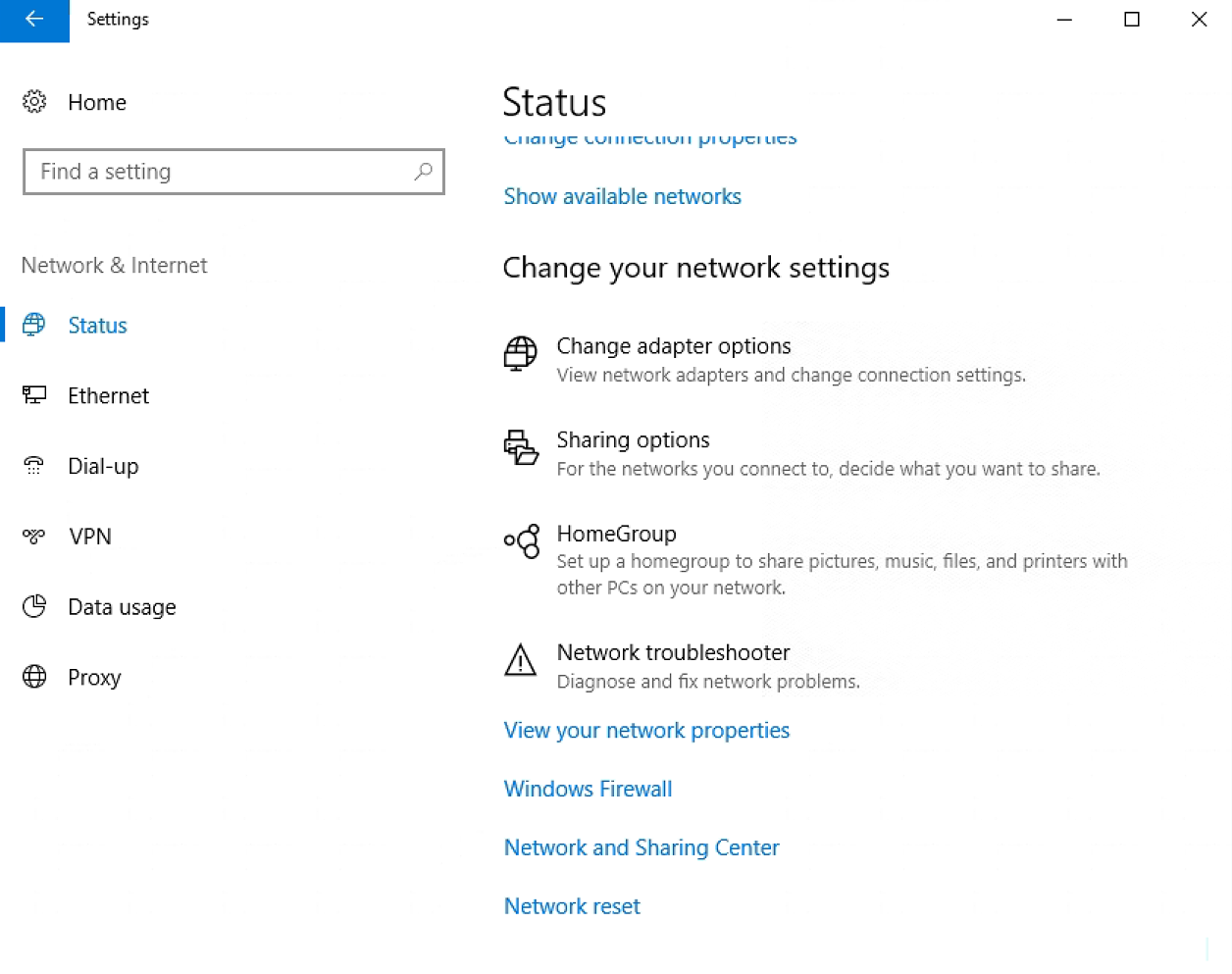The height and width of the screenshot is (974, 1232).
Task: Open Ethernet settings via its adapter icon
Action: click(34, 395)
